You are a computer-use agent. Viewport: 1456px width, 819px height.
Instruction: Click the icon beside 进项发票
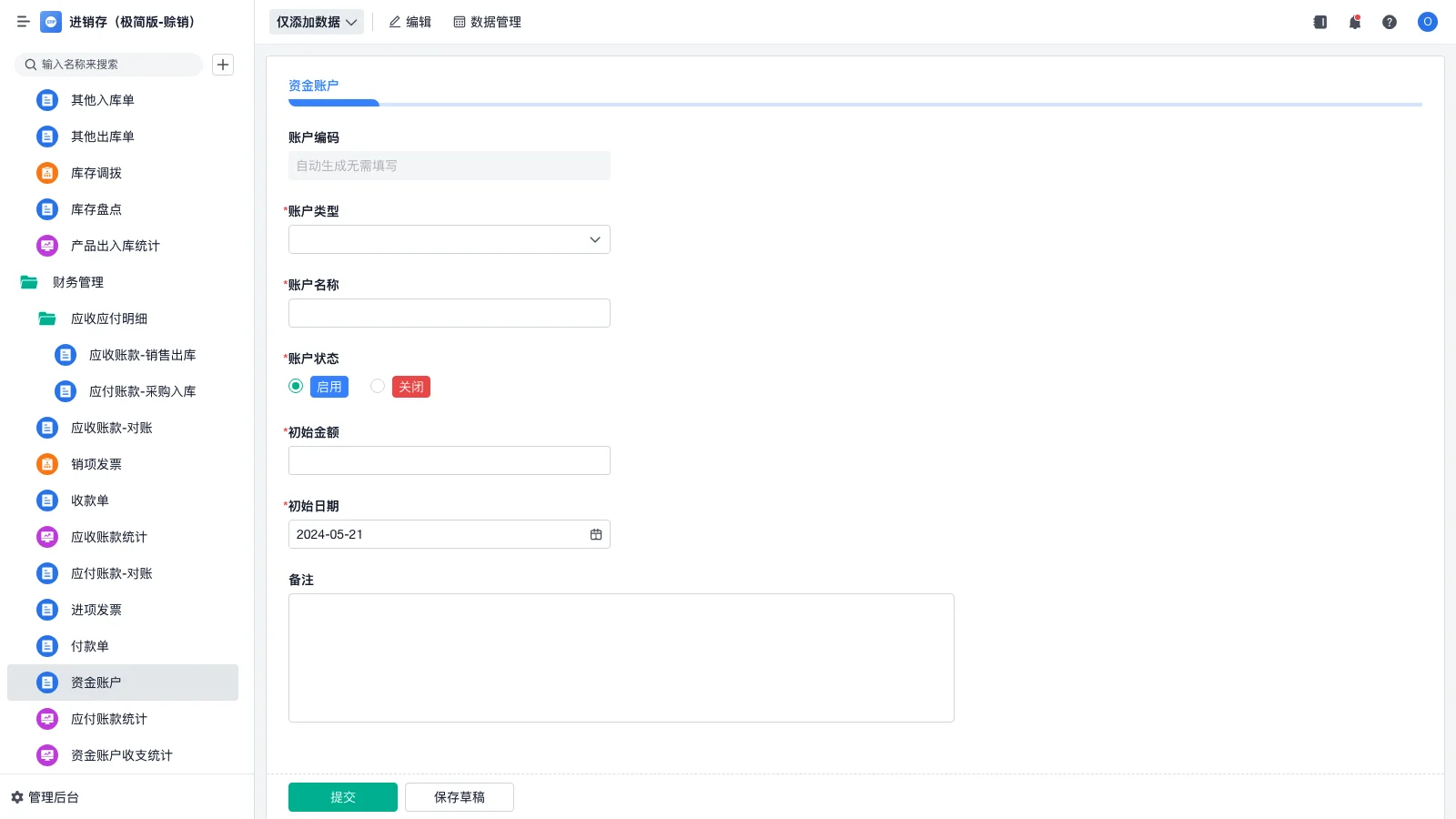tap(47, 610)
